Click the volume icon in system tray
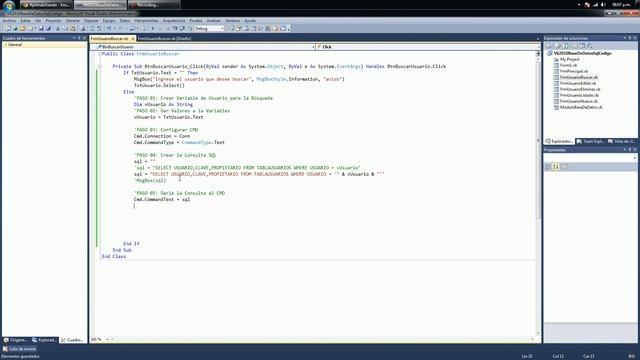The image size is (640, 360). [x=603, y=5]
